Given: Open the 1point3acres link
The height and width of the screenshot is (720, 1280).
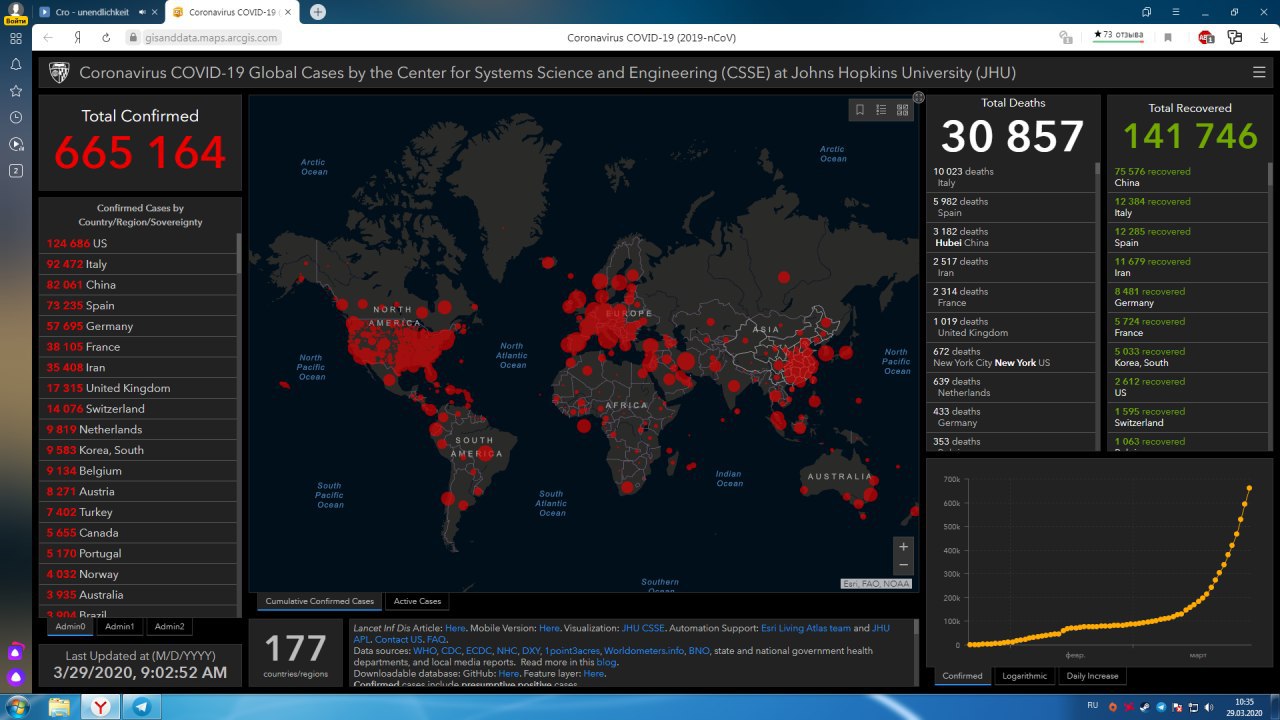Looking at the screenshot, I should pos(572,650).
